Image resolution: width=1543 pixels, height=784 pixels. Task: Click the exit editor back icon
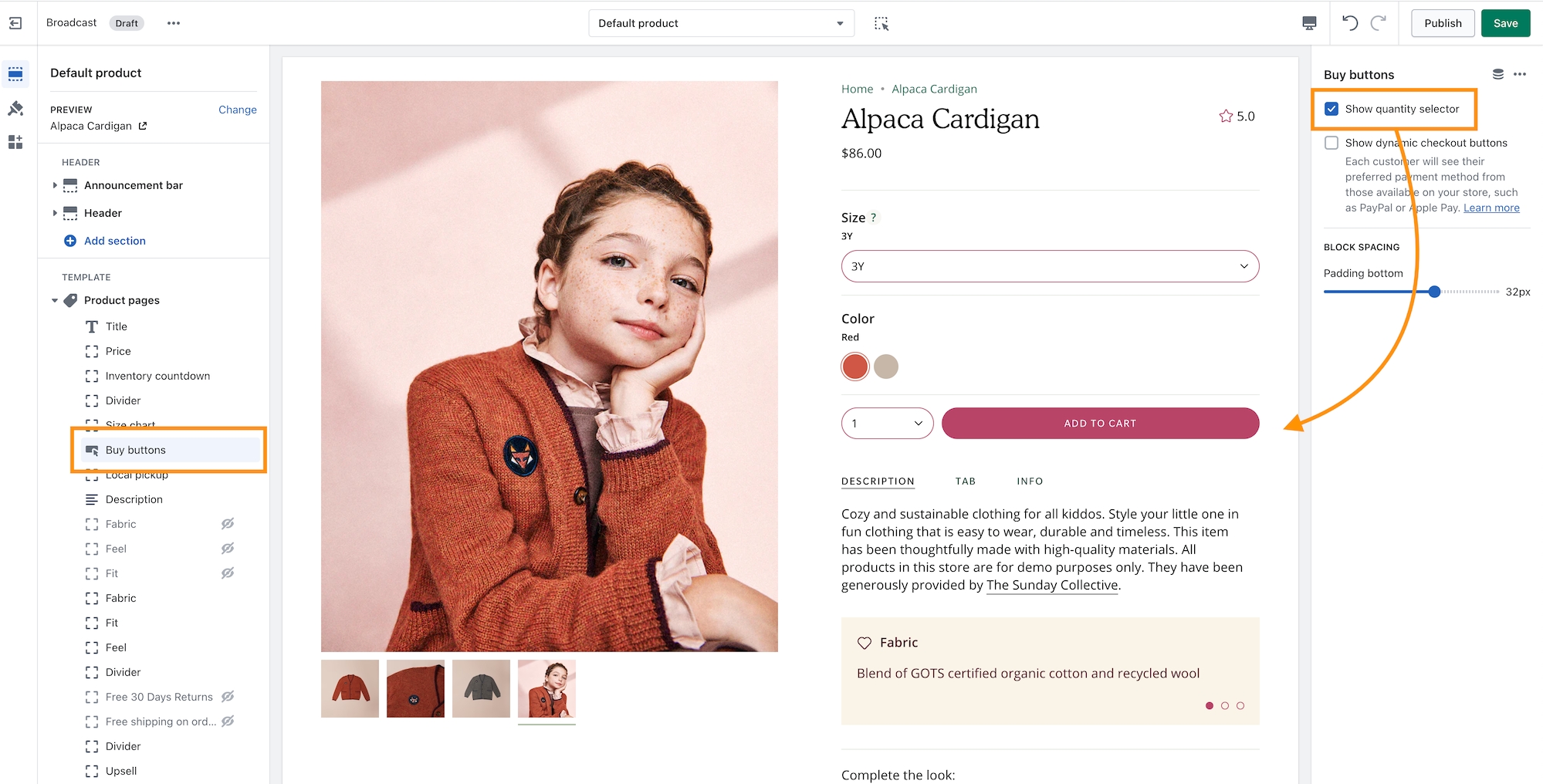[15, 23]
